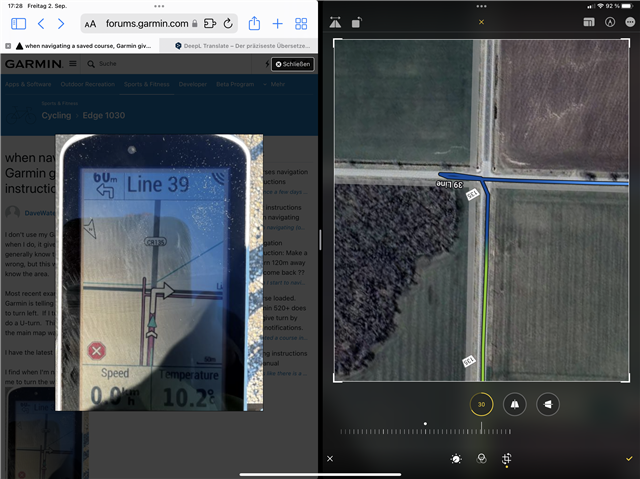Rotate the photo with the rotate icon
The width and height of the screenshot is (640, 479).
[x=356, y=23]
